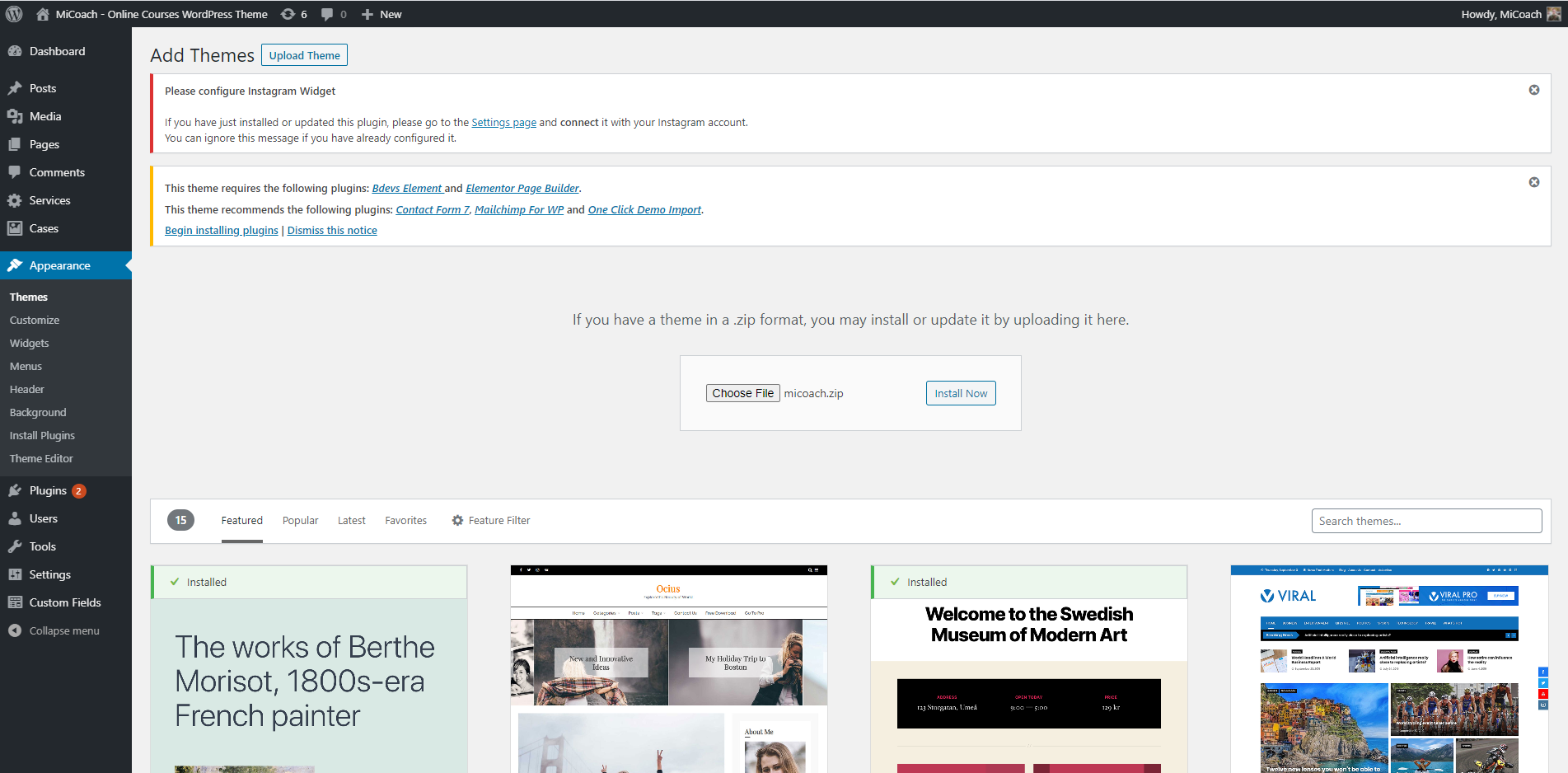Click the Feature Filter gear icon
Viewport: 1568px width, 773px height.
click(x=457, y=520)
